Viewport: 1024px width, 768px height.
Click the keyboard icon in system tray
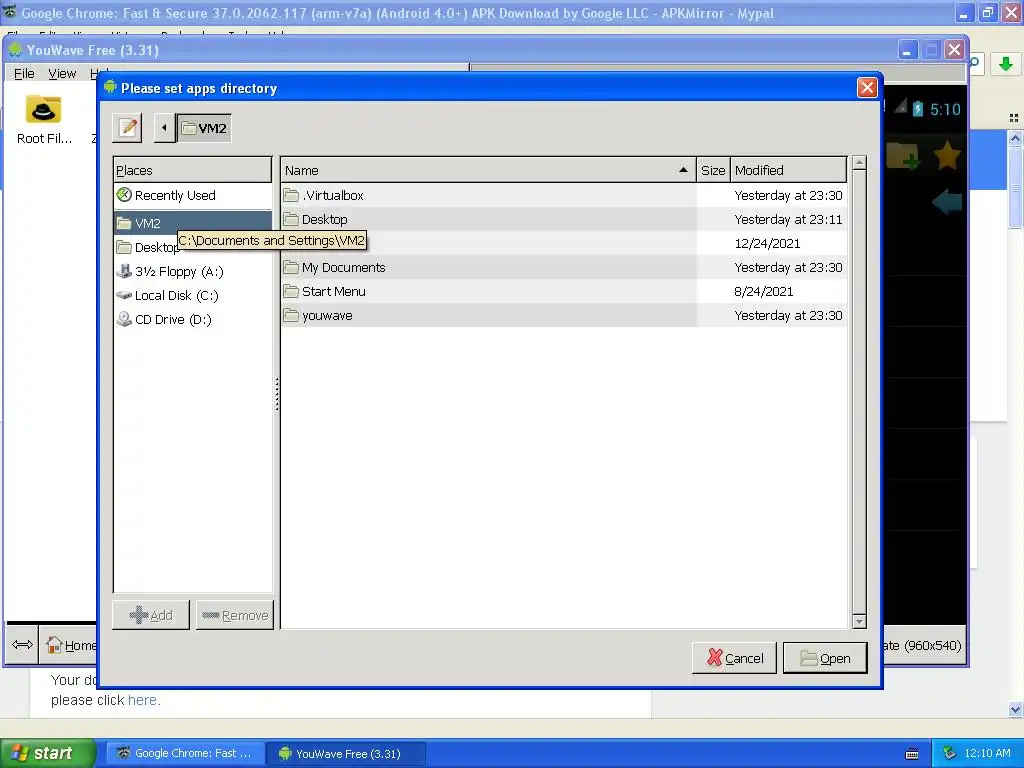(912, 754)
